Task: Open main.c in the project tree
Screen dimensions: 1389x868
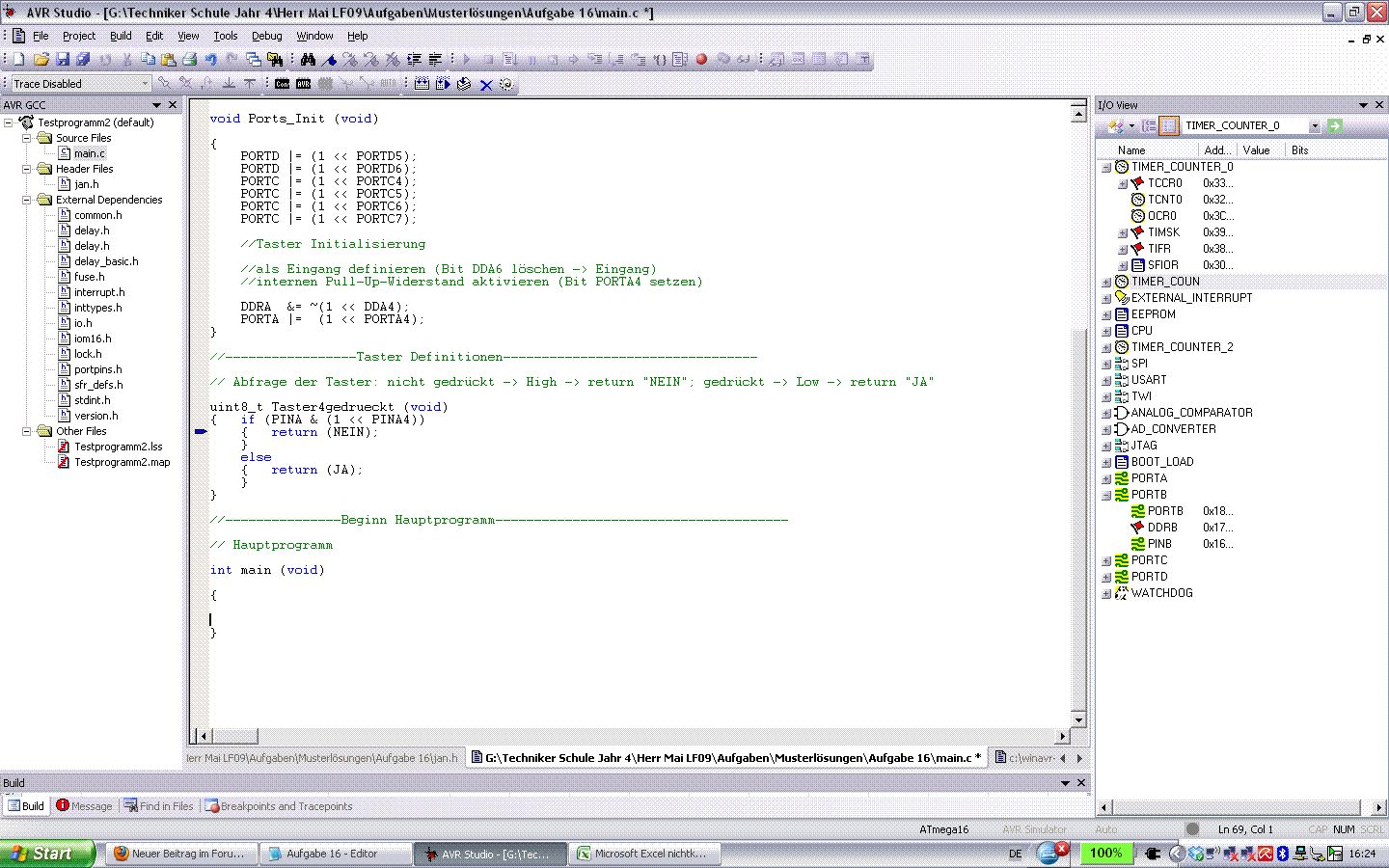Action: tap(89, 153)
